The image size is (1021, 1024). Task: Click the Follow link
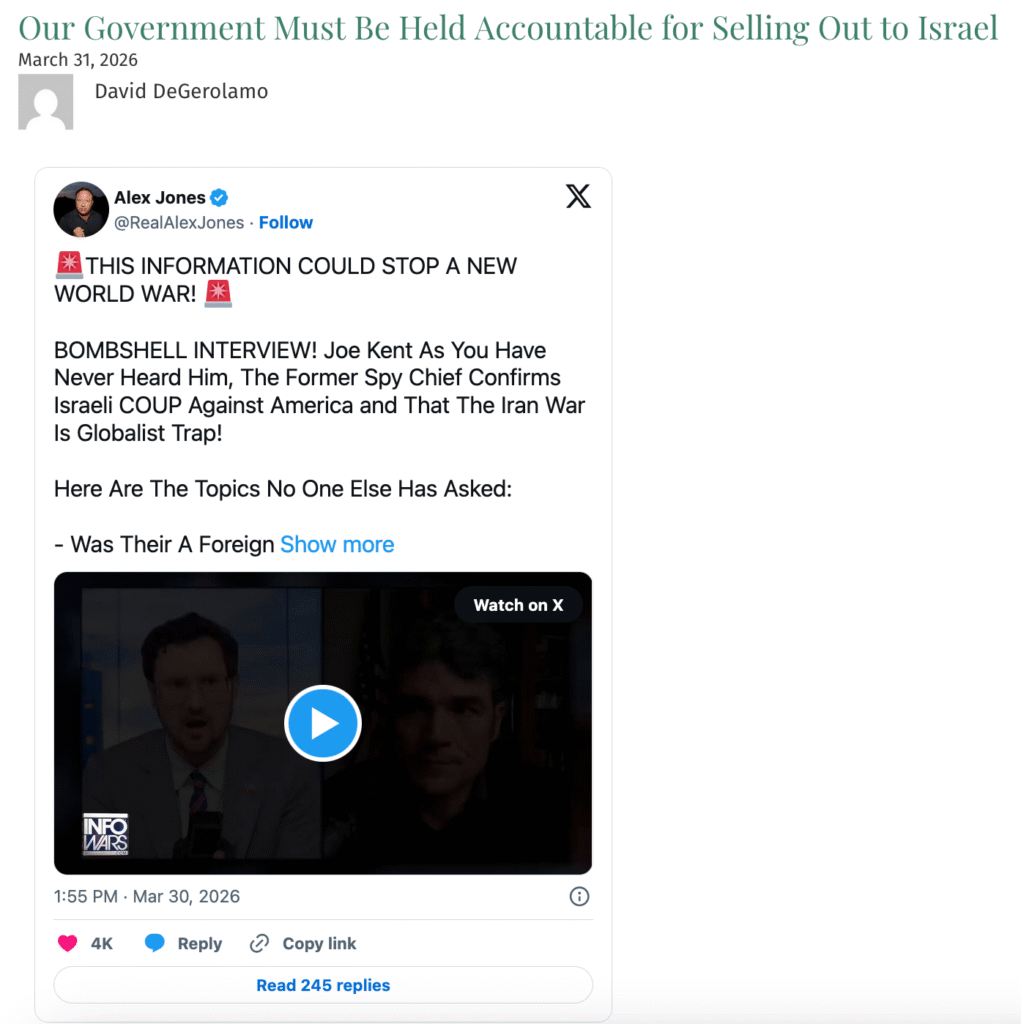285,223
